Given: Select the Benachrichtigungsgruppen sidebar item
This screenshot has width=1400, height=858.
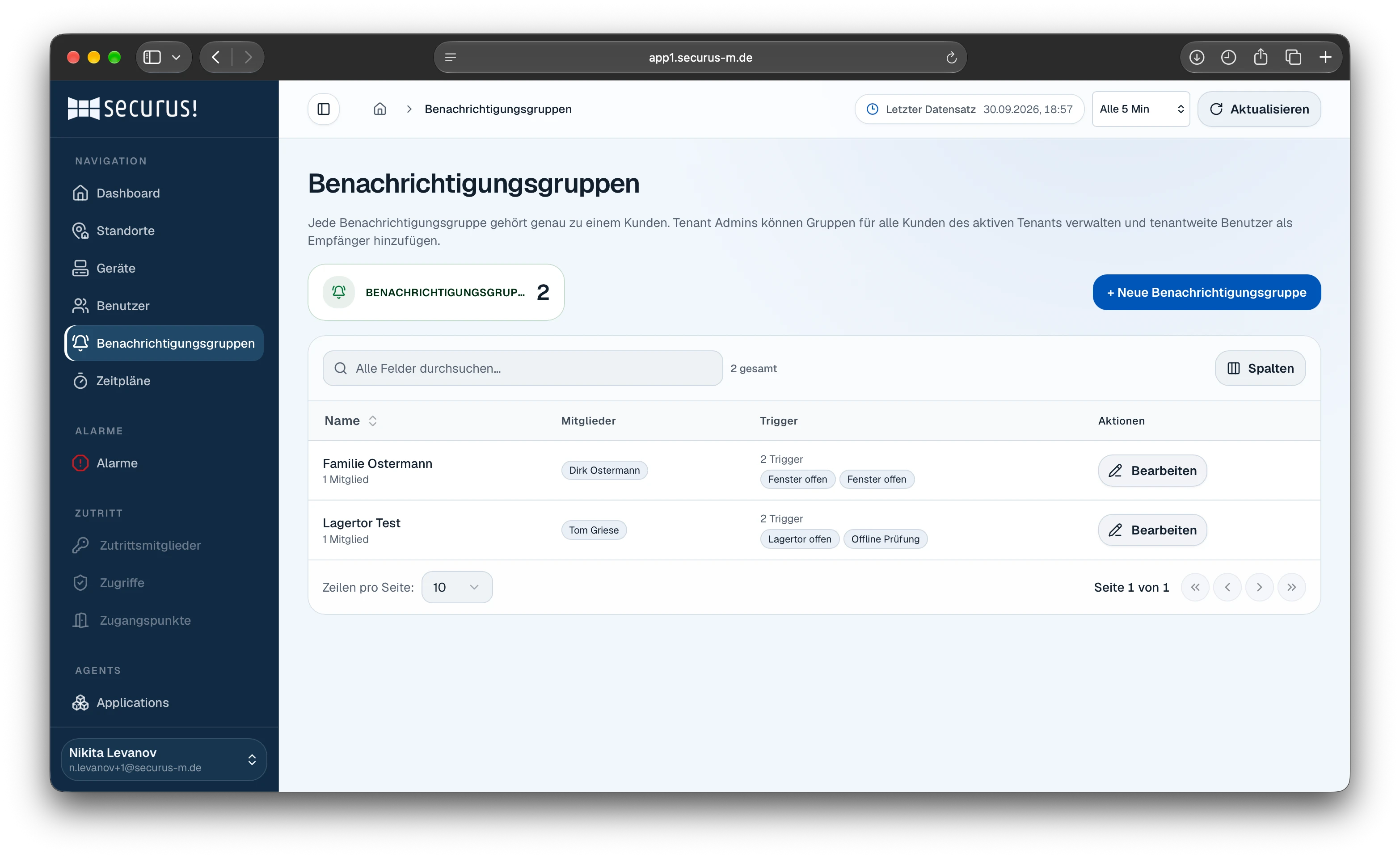Looking at the screenshot, I should pyautogui.click(x=164, y=343).
